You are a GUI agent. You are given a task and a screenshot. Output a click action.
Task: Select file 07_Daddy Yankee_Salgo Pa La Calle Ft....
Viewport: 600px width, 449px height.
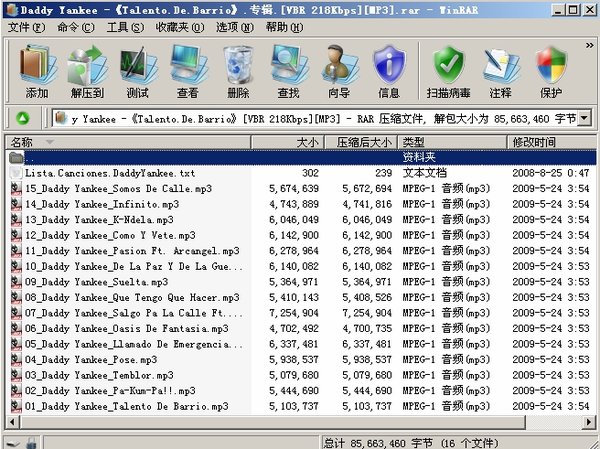pyautogui.click(x=134, y=313)
